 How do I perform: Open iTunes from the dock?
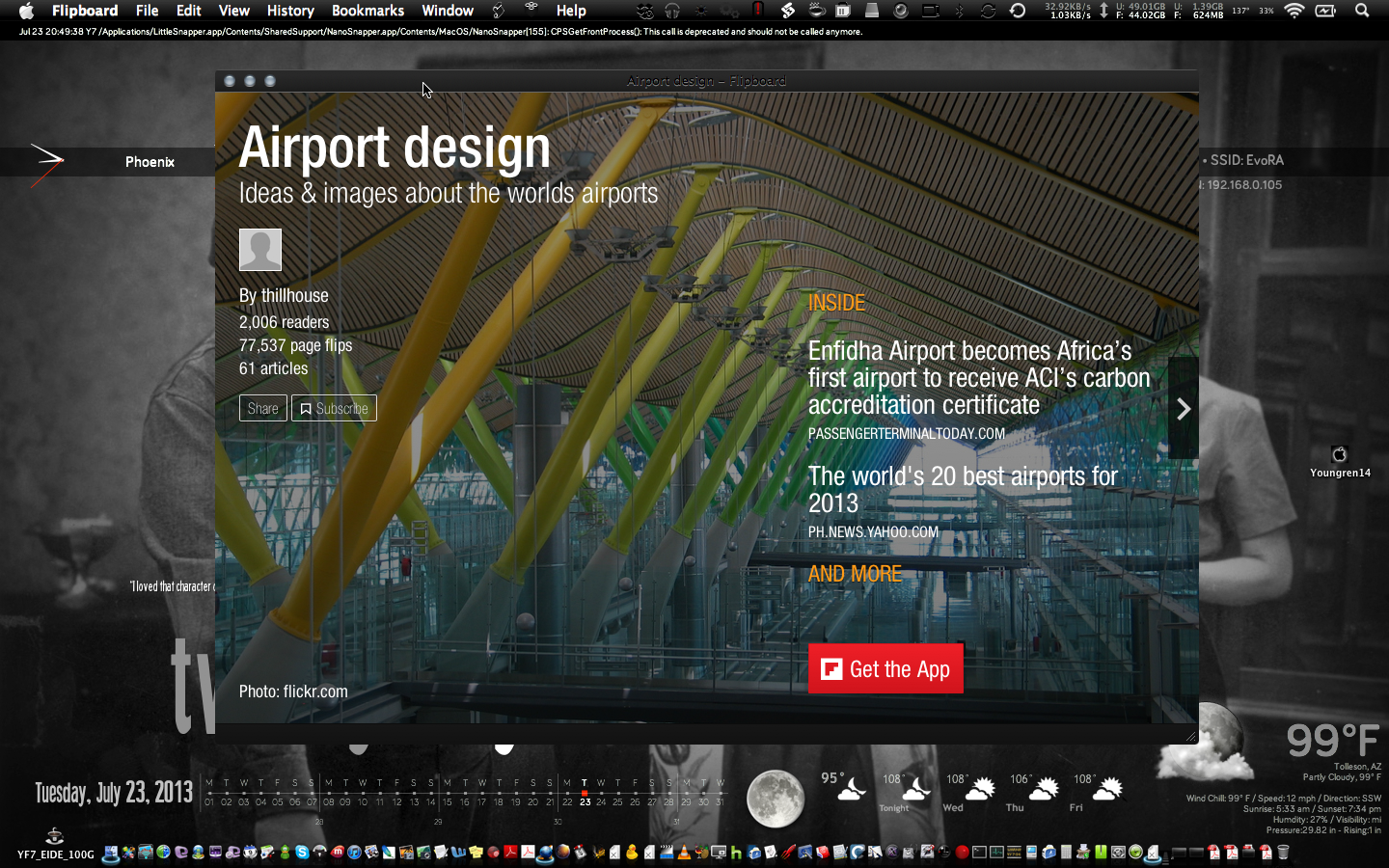(x=354, y=853)
